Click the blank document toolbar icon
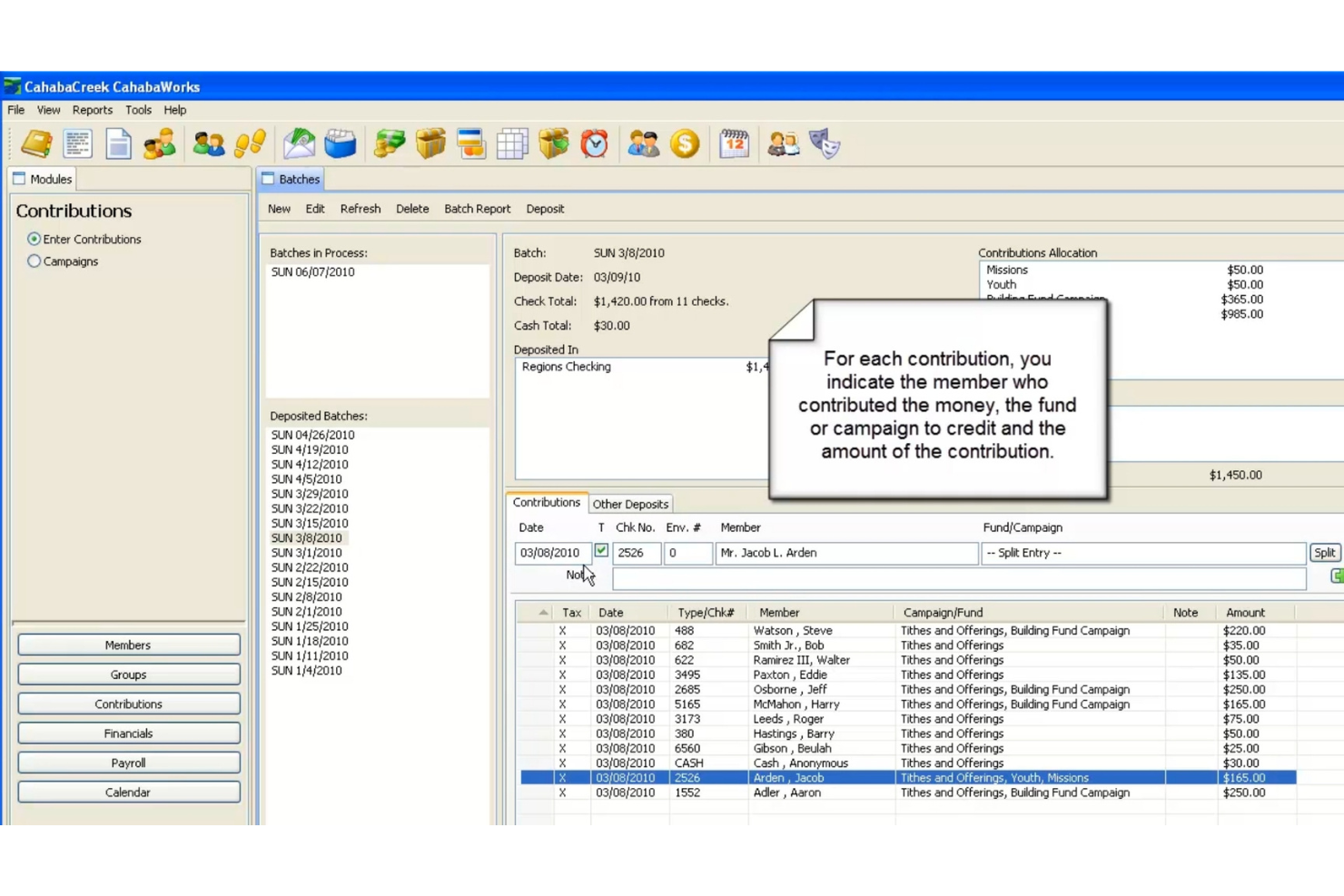The width and height of the screenshot is (1344, 896). [x=119, y=143]
